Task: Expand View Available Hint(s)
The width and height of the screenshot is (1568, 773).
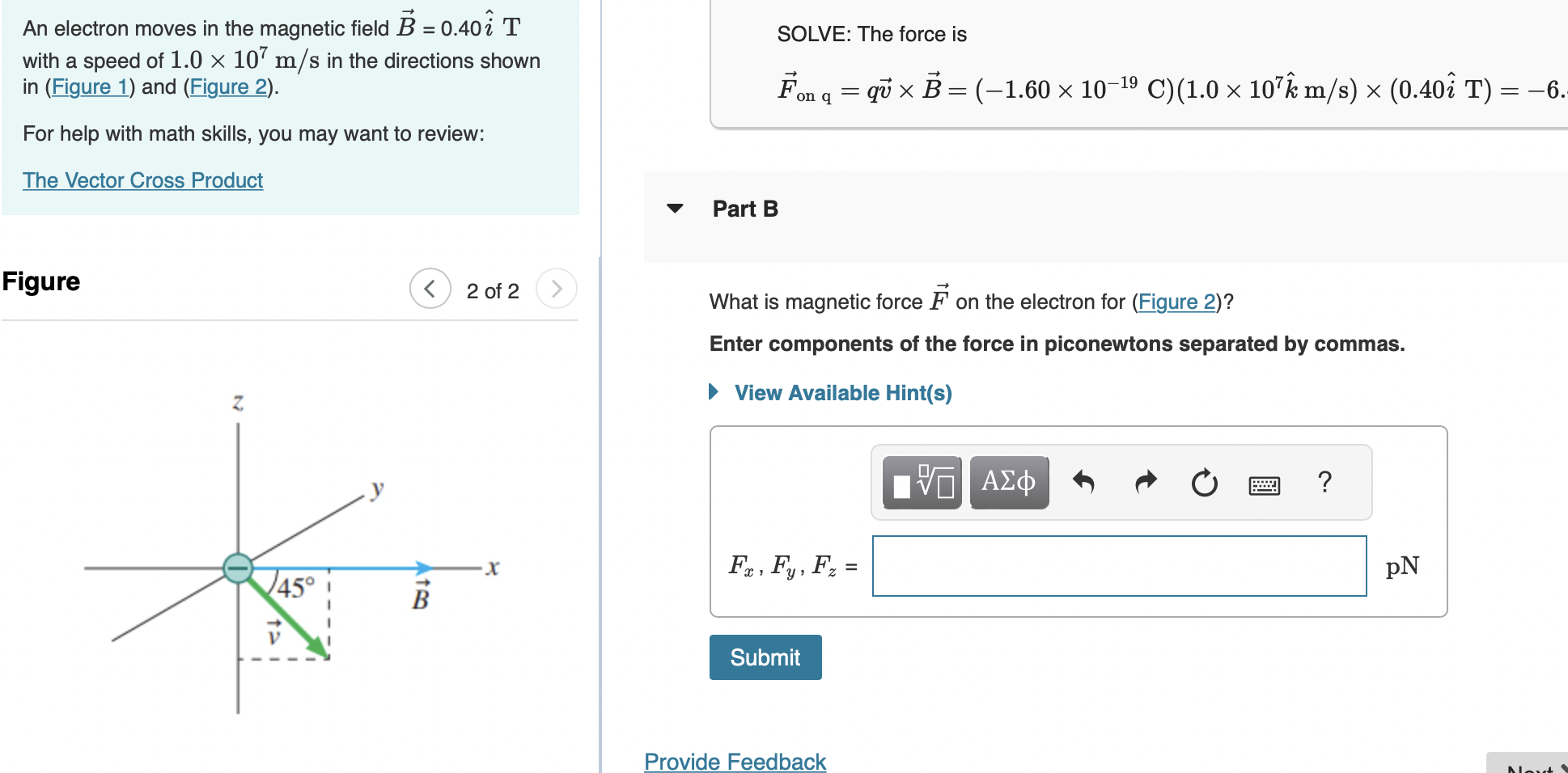Action: pos(842,392)
